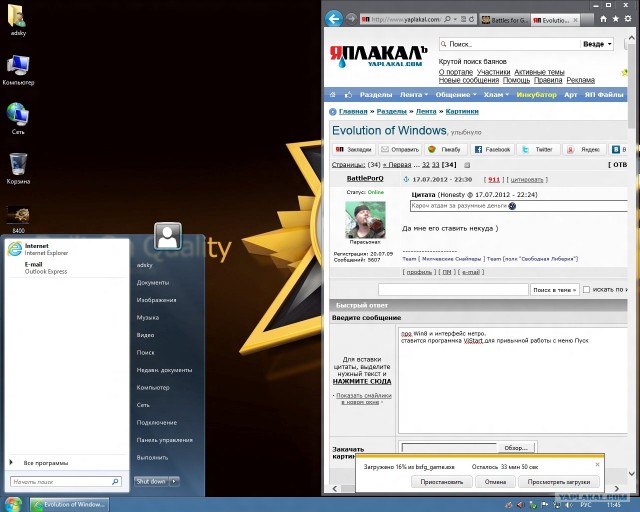This screenshot has height=512, width=640.
Task: Click the НАЖМИТЕ СЮДА quote link
Action: coord(362,381)
